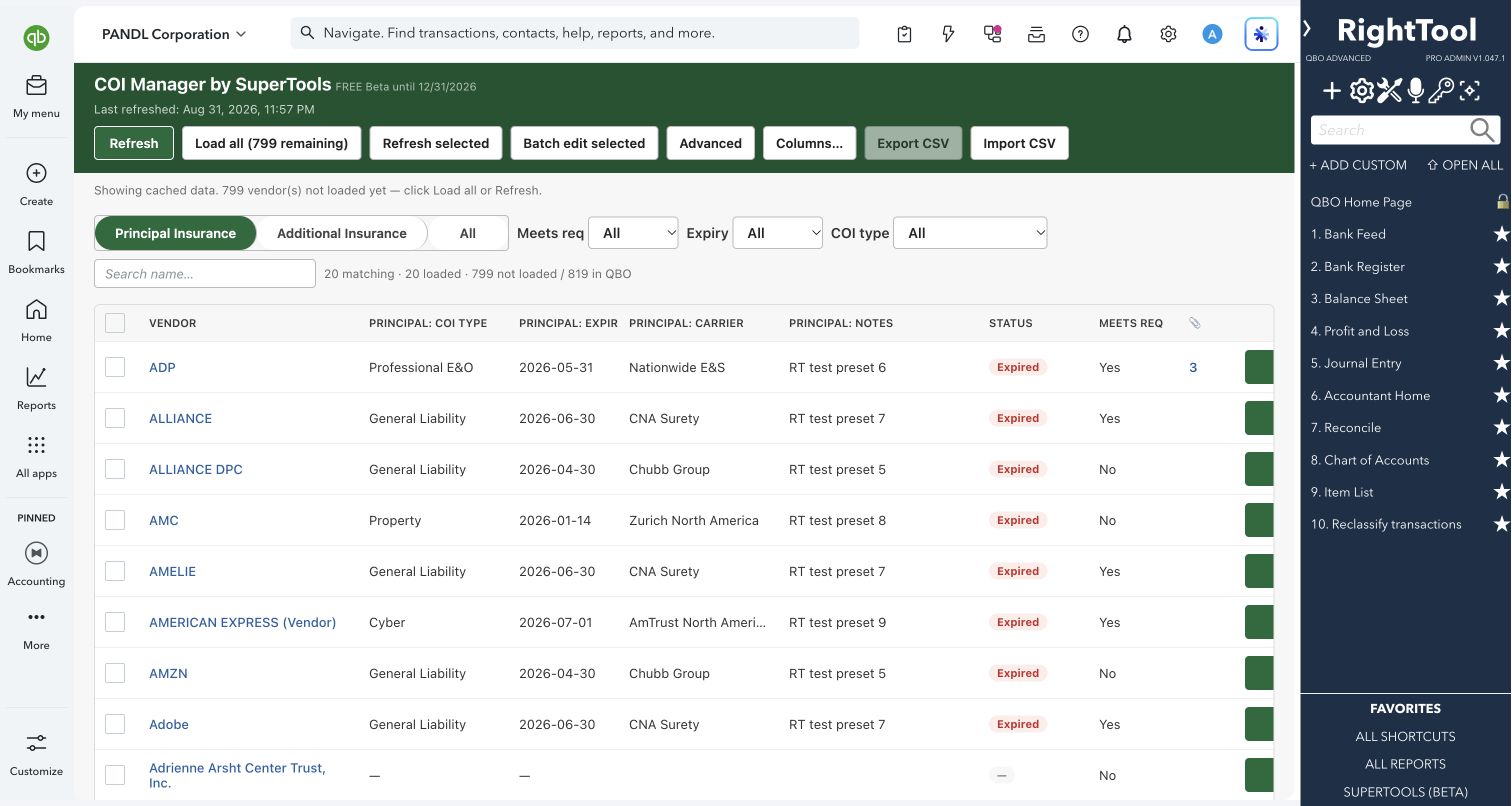
Task: Open the QuickBooks settings gear in header
Action: (x=1168, y=34)
